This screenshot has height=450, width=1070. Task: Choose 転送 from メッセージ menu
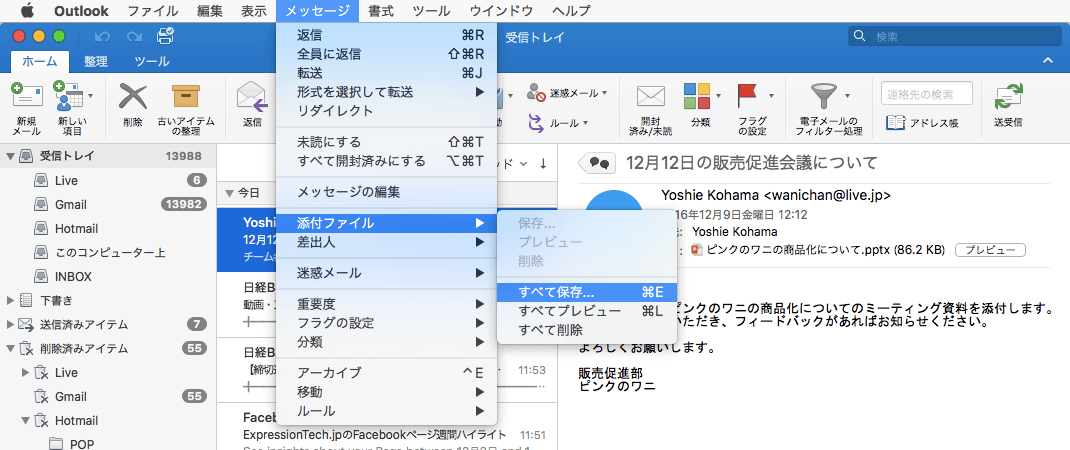click(386, 73)
